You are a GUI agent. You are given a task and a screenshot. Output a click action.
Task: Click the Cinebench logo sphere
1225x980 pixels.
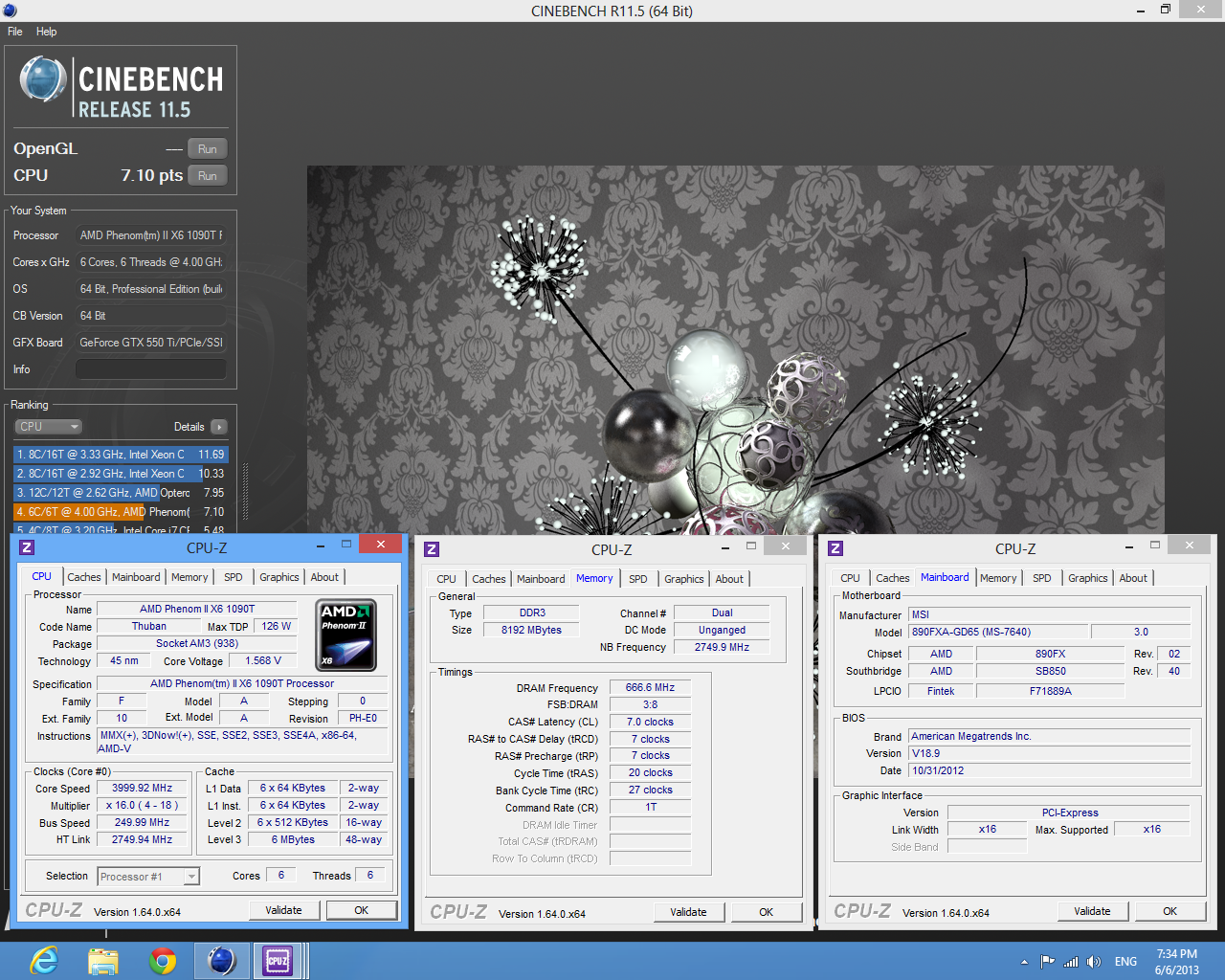(43, 79)
